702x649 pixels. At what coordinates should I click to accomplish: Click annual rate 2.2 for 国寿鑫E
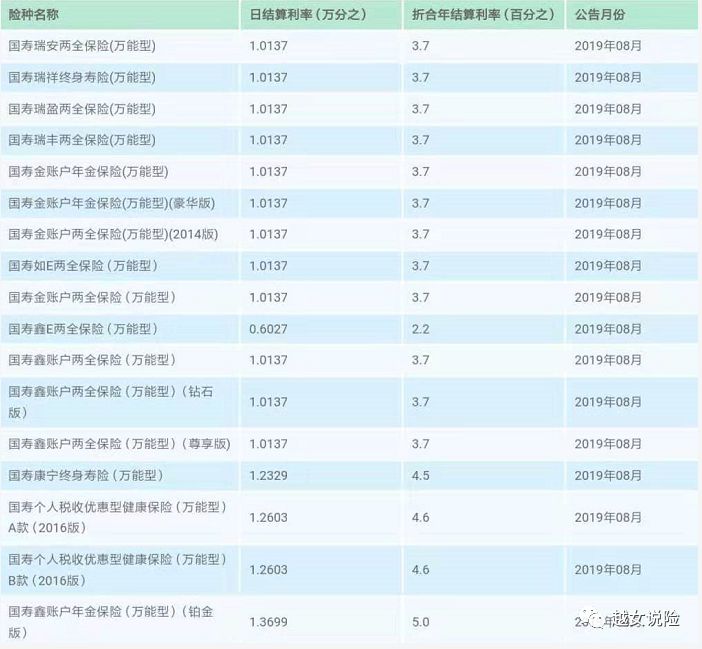tap(420, 329)
